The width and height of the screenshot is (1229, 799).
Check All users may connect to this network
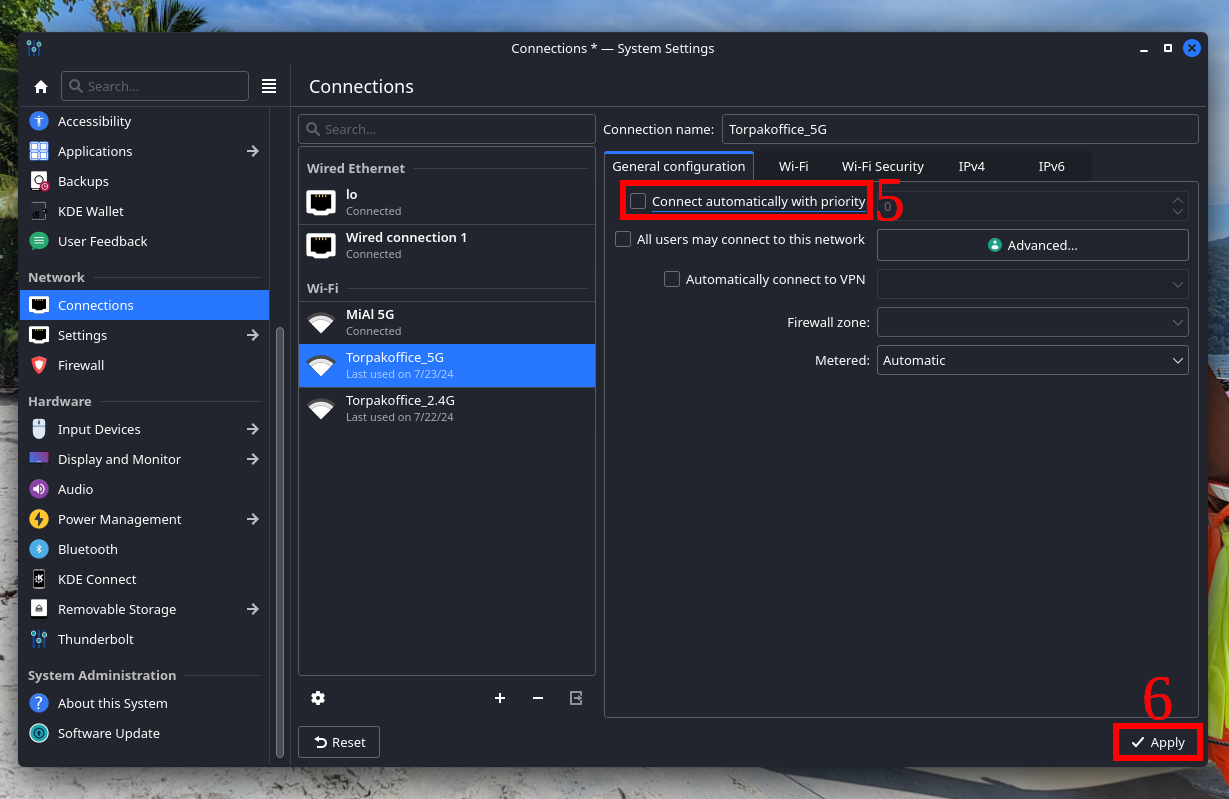click(623, 240)
